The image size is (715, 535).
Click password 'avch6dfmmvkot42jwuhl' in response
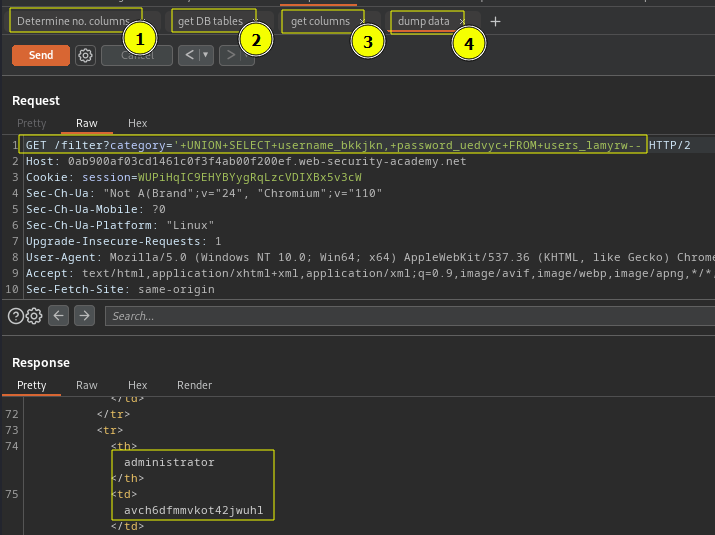(193, 510)
